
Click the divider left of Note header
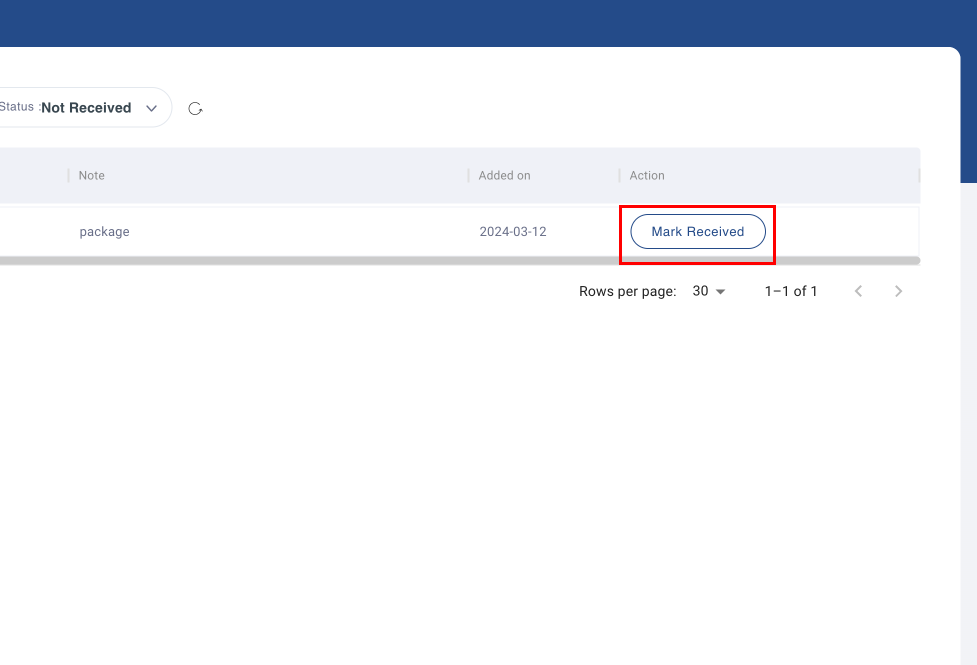tap(69, 175)
